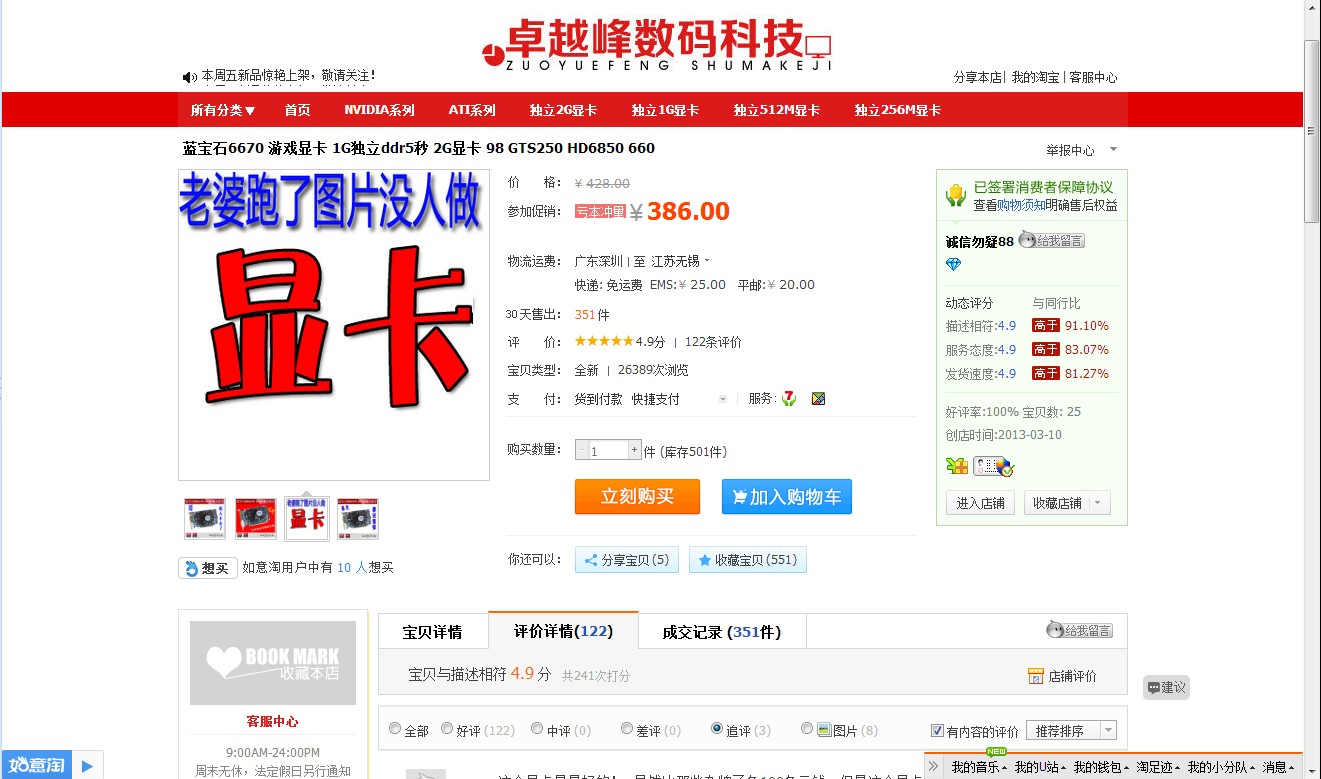Image resolution: width=1321 pixels, height=779 pixels.
Task: Open 独立512M显卡 category in nav bar
Action: coord(776,110)
